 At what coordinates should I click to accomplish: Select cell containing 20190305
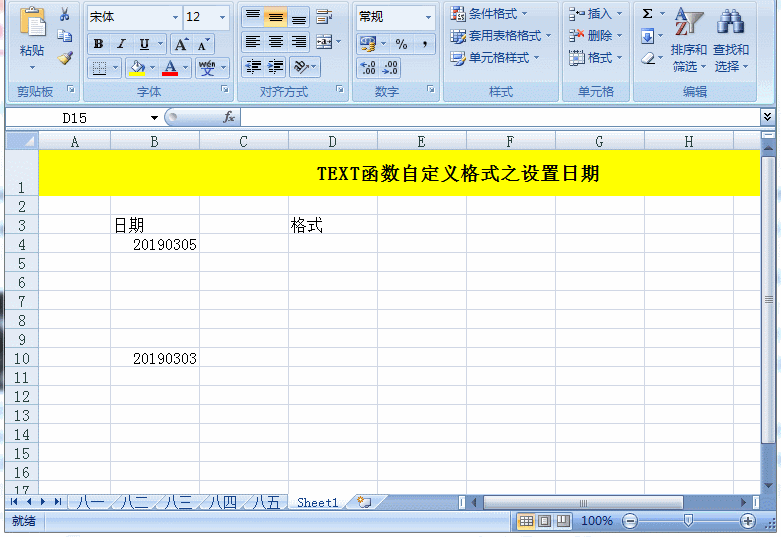pyautogui.click(x=154, y=245)
